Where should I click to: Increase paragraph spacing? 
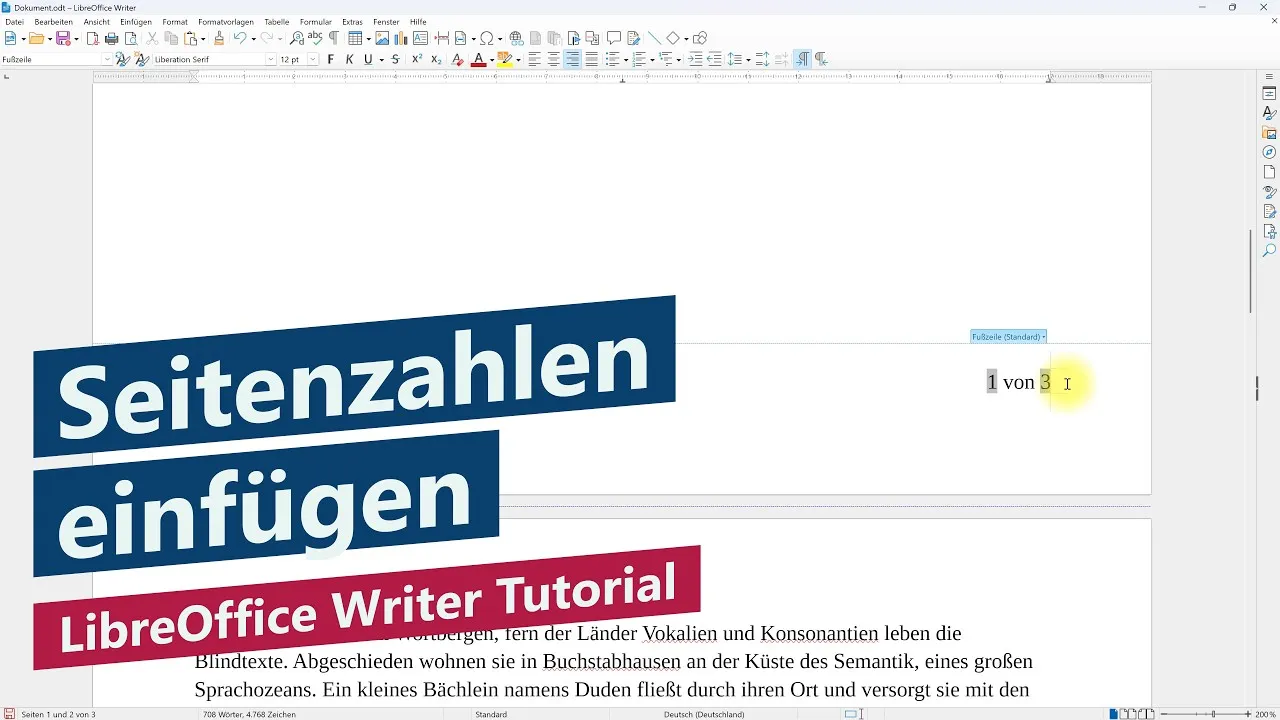pos(762,59)
